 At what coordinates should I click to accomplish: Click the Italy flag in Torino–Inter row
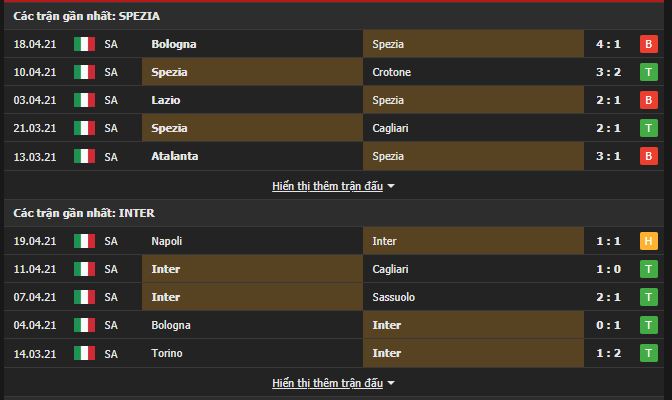[x=84, y=353]
